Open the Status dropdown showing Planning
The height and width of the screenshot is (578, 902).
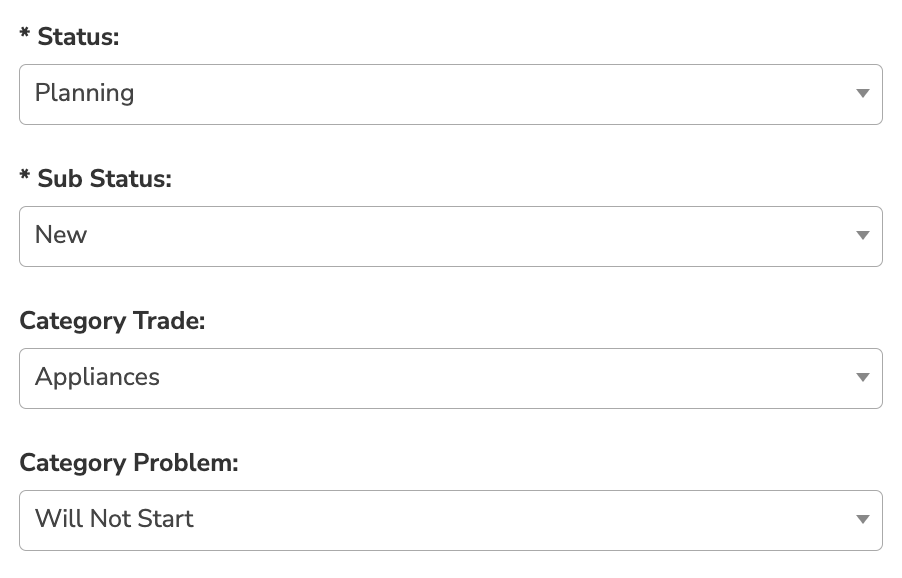pos(450,94)
